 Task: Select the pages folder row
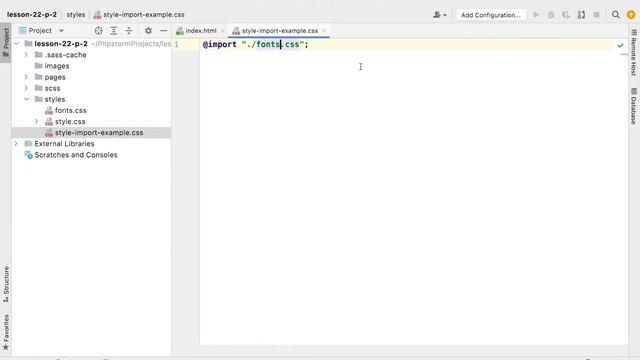point(91,77)
